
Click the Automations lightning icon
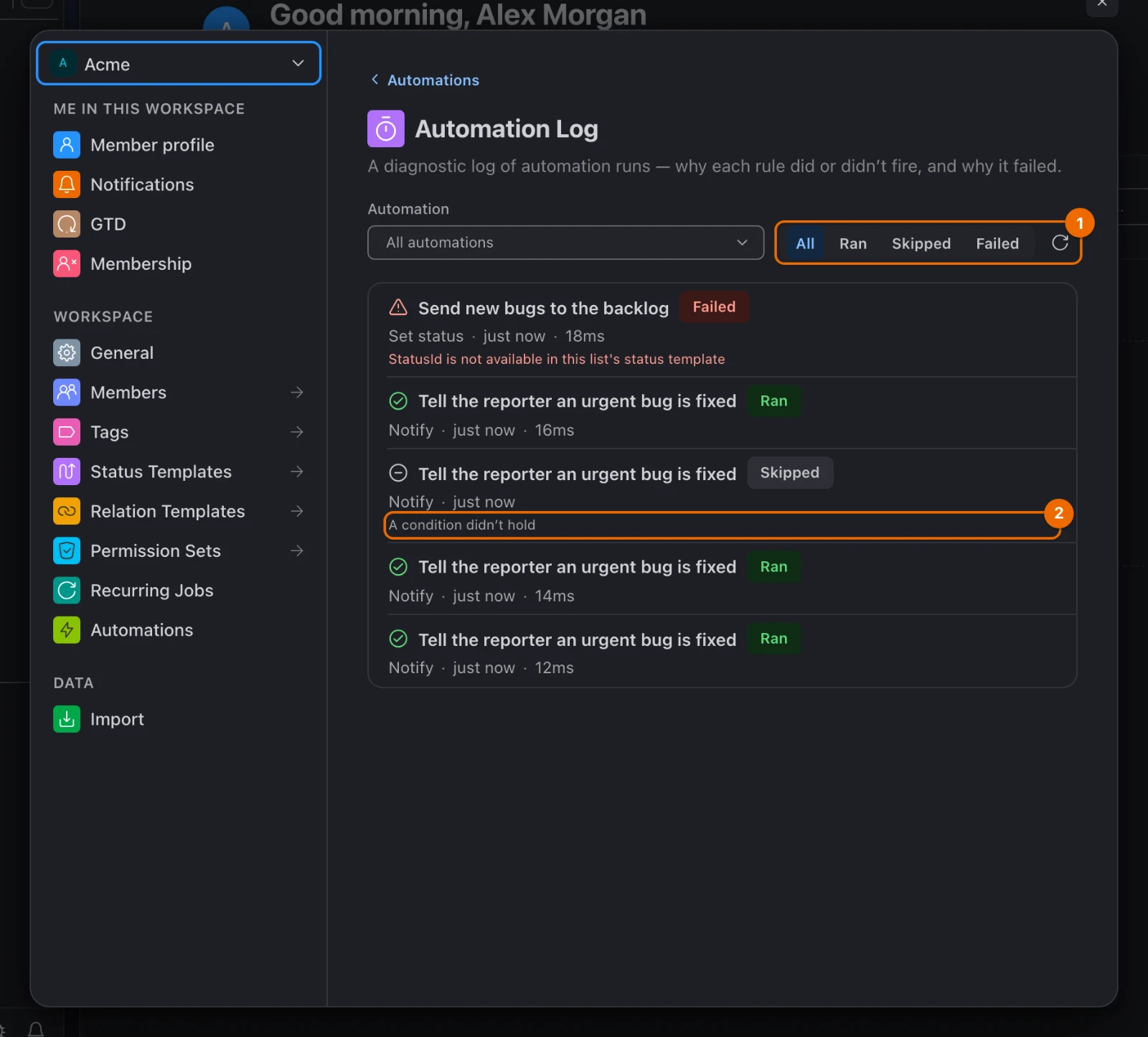(67, 629)
